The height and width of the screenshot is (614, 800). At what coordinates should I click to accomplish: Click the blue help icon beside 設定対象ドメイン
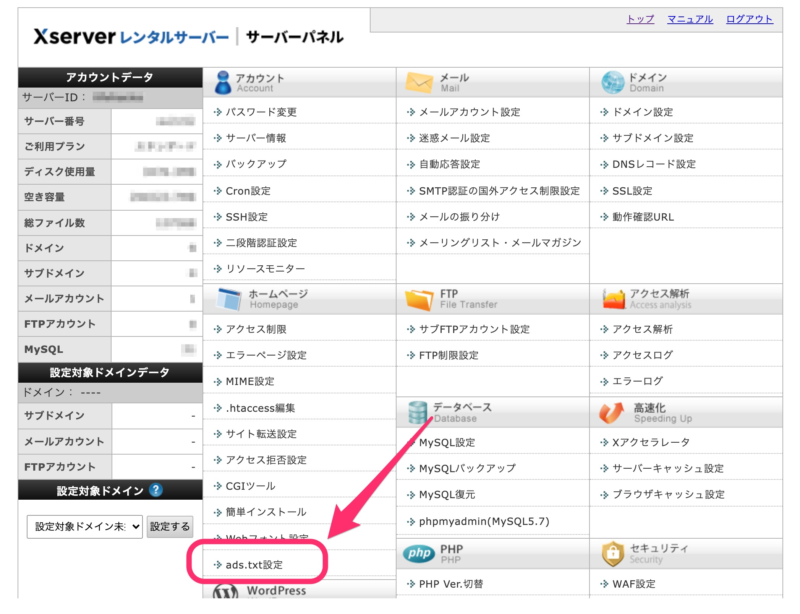156,490
